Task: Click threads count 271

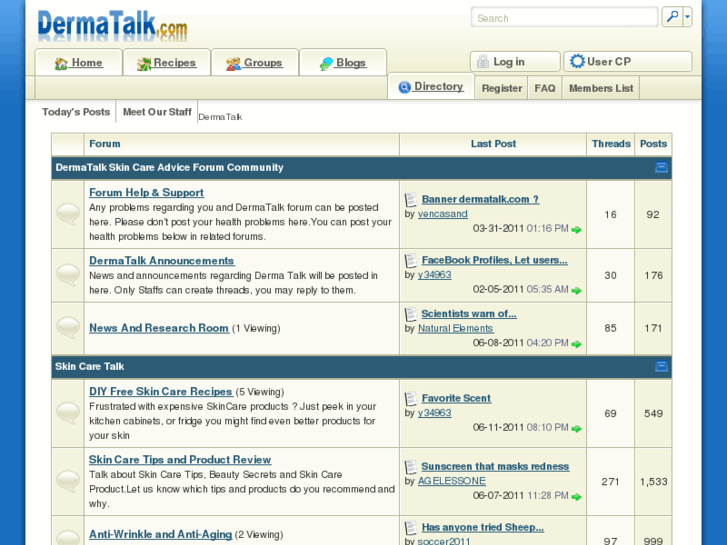Action: pyautogui.click(x=610, y=482)
